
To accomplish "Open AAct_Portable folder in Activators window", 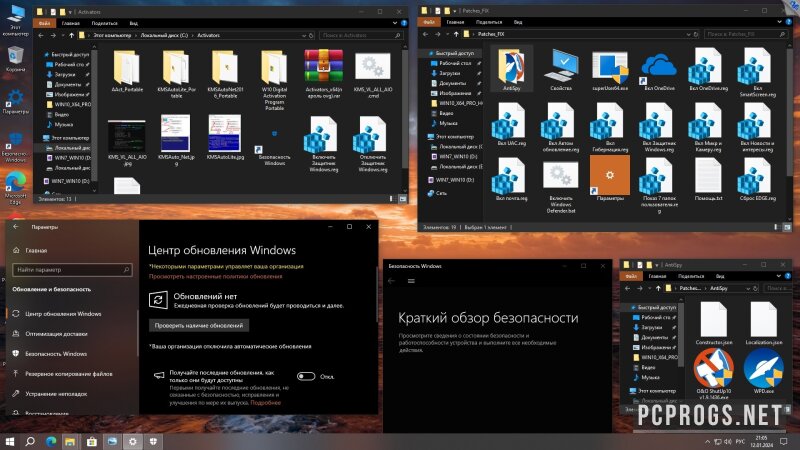I will 127,71.
